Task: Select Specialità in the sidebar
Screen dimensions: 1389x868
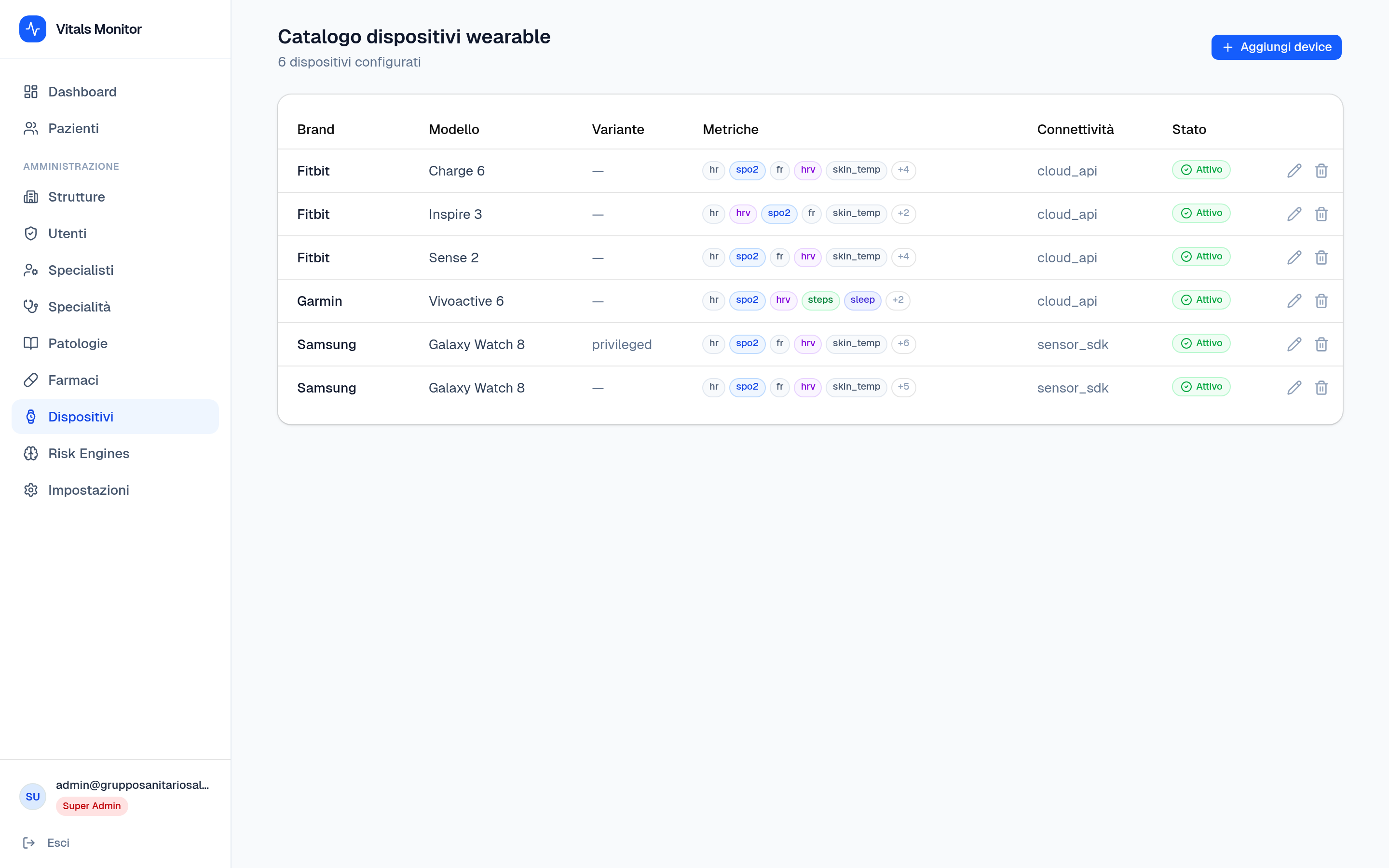Action: [x=115, y=307]
